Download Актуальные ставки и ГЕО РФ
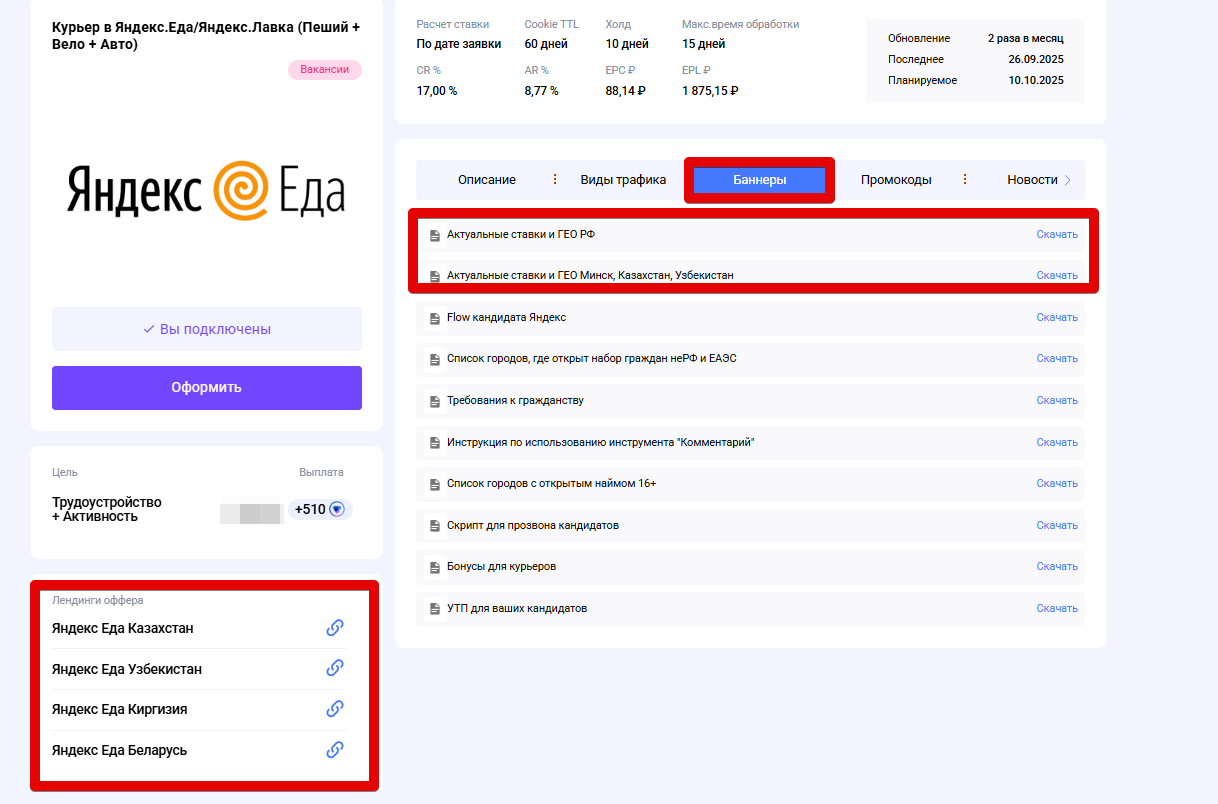This screenshot has height=804, width=1218. [x=1057, y=234]
